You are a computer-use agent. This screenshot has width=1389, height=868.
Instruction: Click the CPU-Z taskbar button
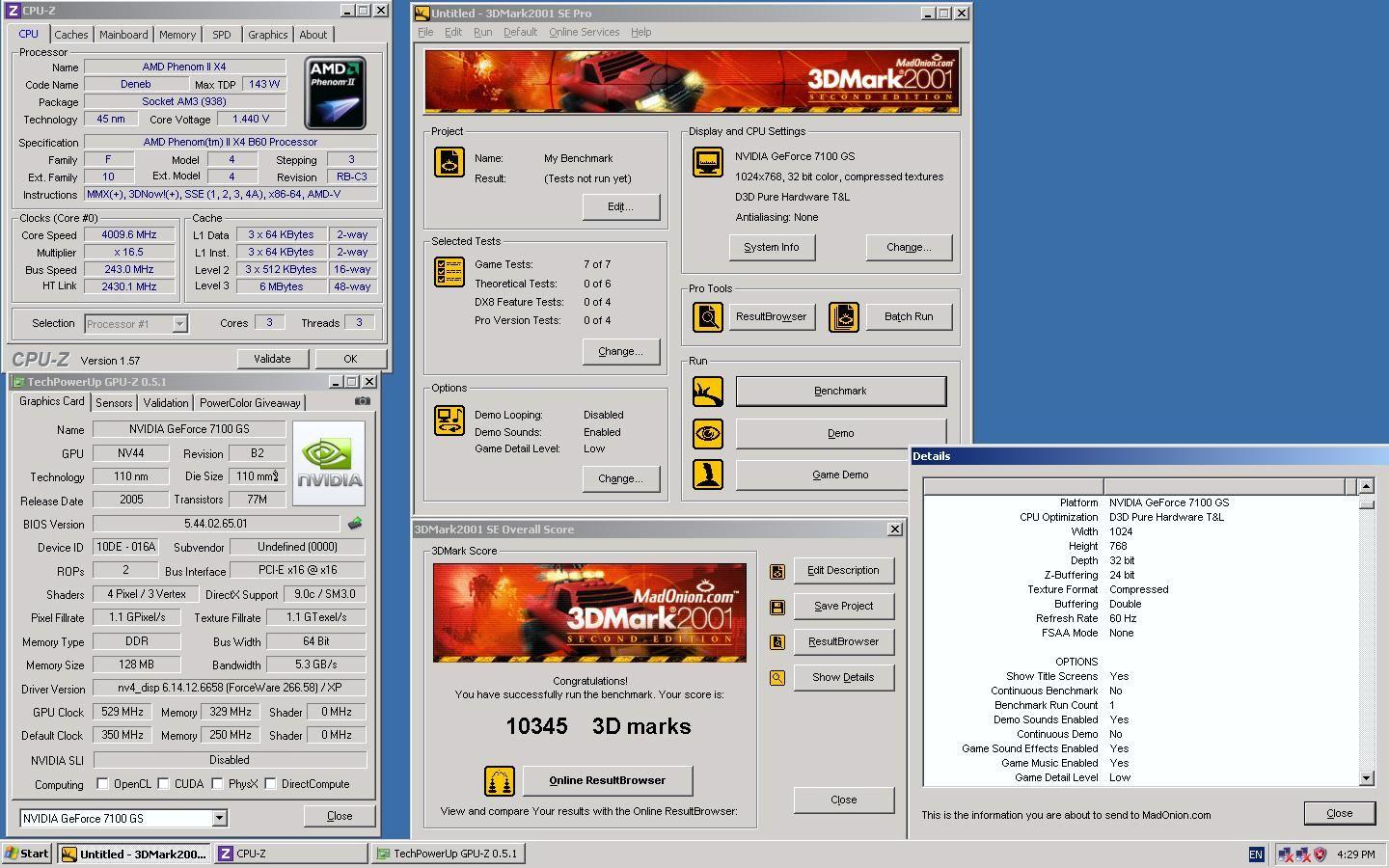[291, 854]
